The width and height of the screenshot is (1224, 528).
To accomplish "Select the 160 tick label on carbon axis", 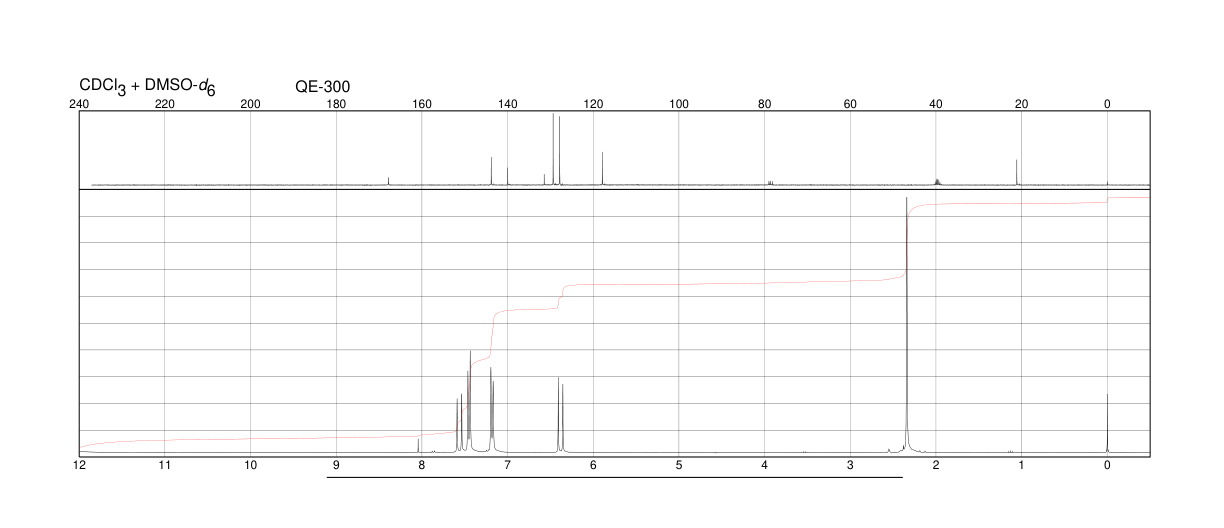I will tap(422, 104).
